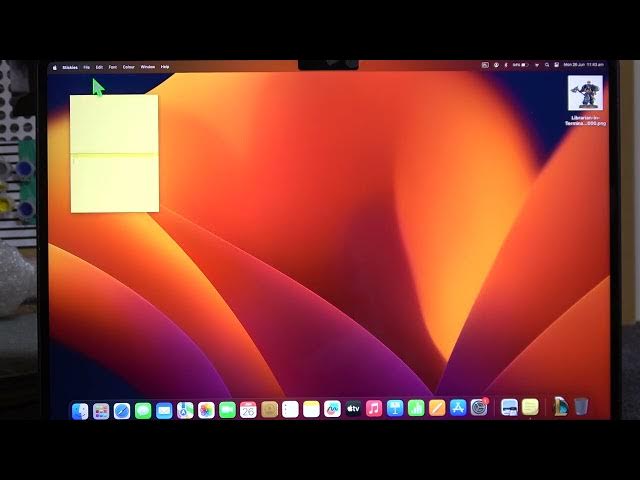Click the Wi-Fi status icon

tap(537, 65)
